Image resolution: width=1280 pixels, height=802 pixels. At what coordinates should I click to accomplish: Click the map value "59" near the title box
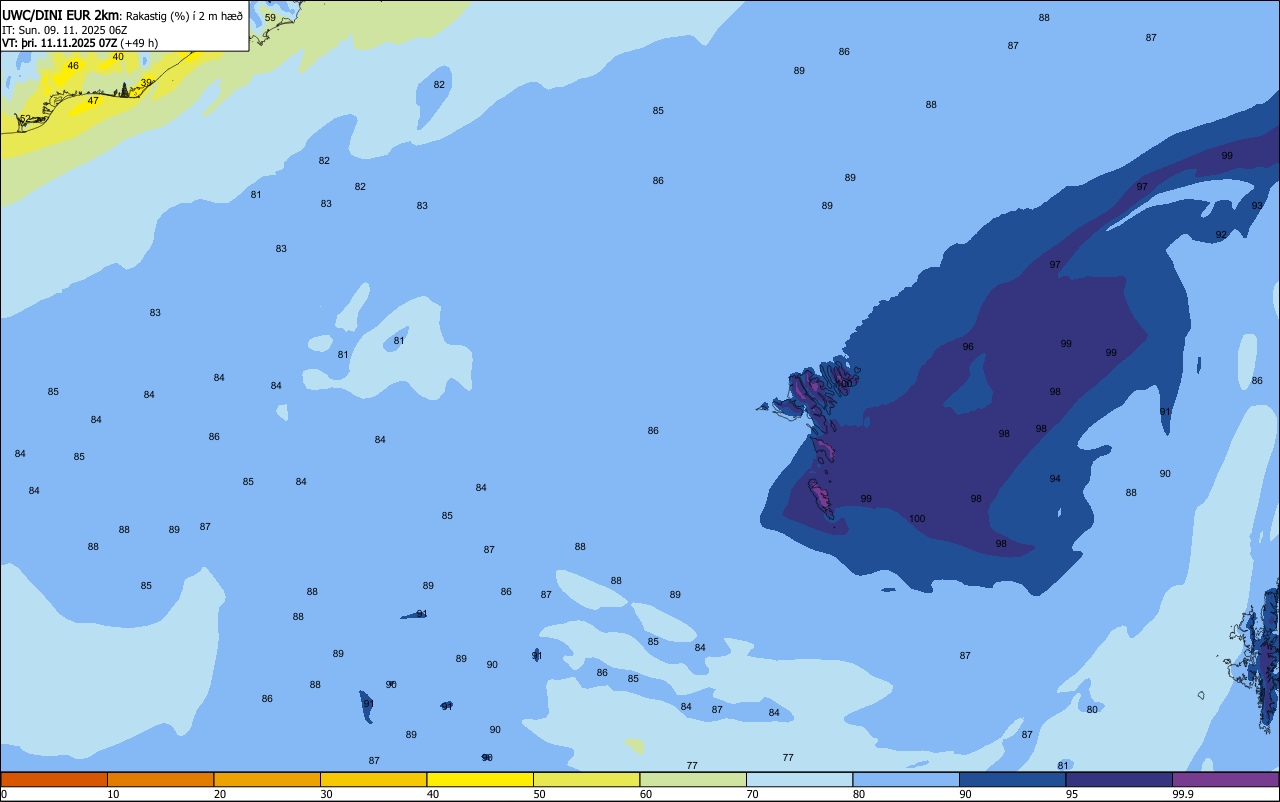pyautogui.click(x=270, y=18)
